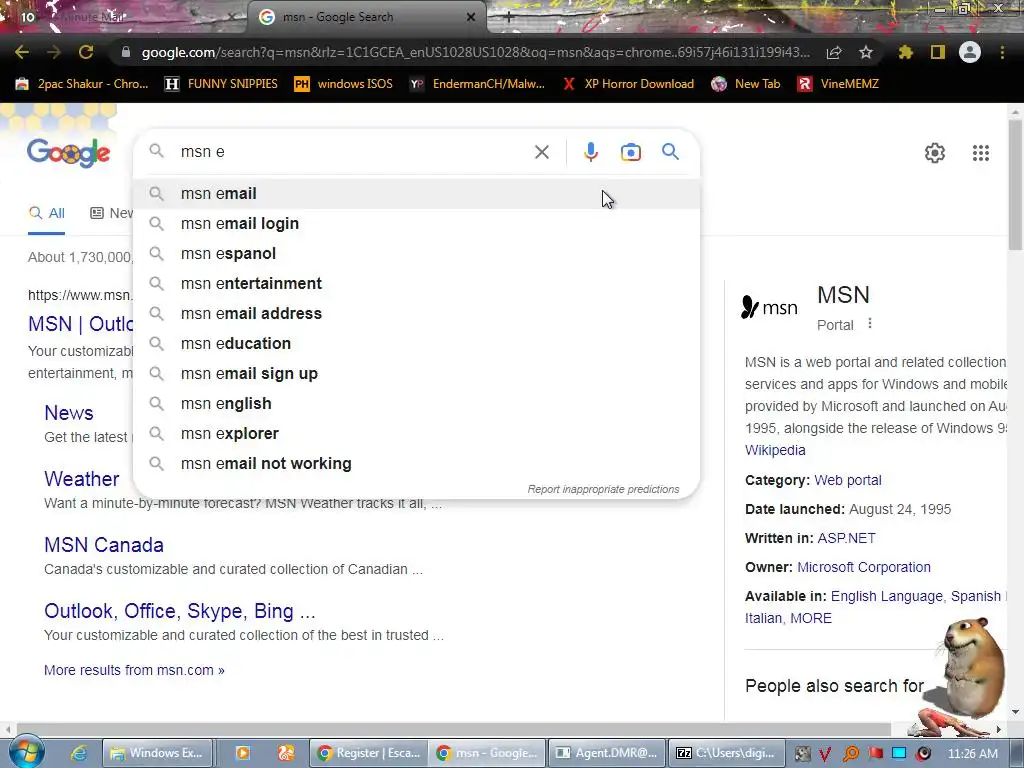The image size is (1024, 768).
Task: Open the media player taskbar icon
Action: pyautogui.click(x=243, y=753)
